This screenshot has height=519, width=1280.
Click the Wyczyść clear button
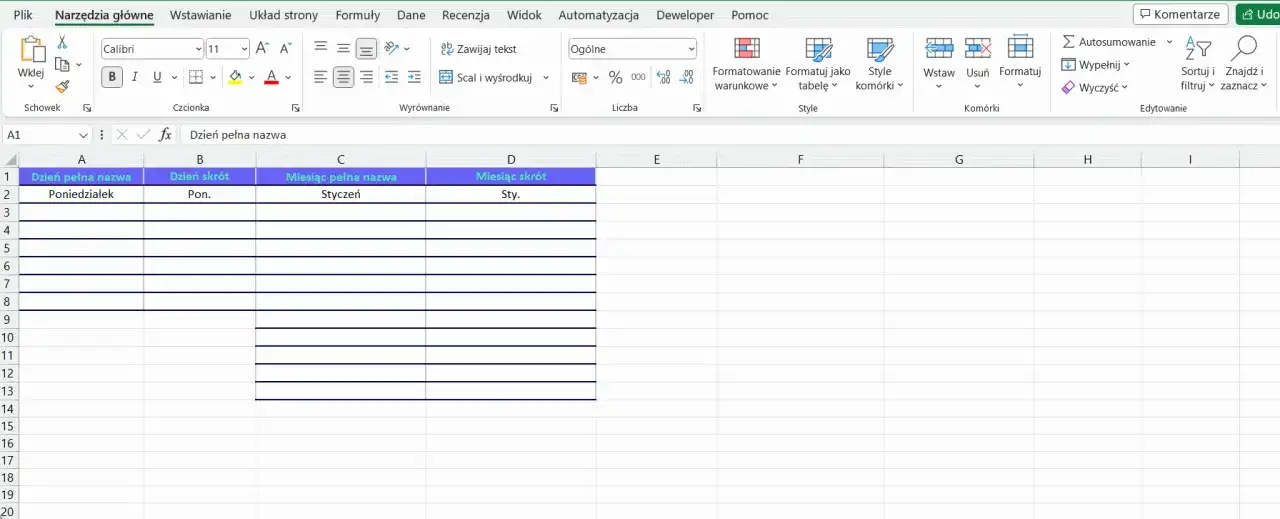click(x=1095, y=87)
